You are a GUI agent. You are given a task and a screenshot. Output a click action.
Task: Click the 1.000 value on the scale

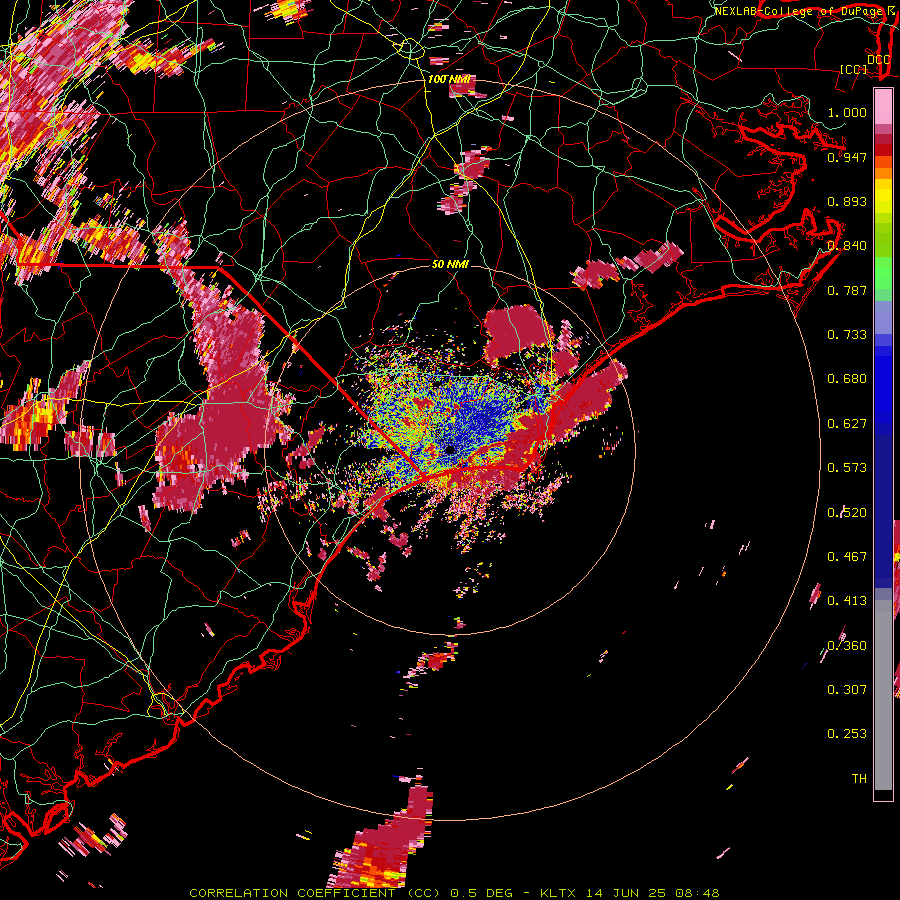(847, 112)
